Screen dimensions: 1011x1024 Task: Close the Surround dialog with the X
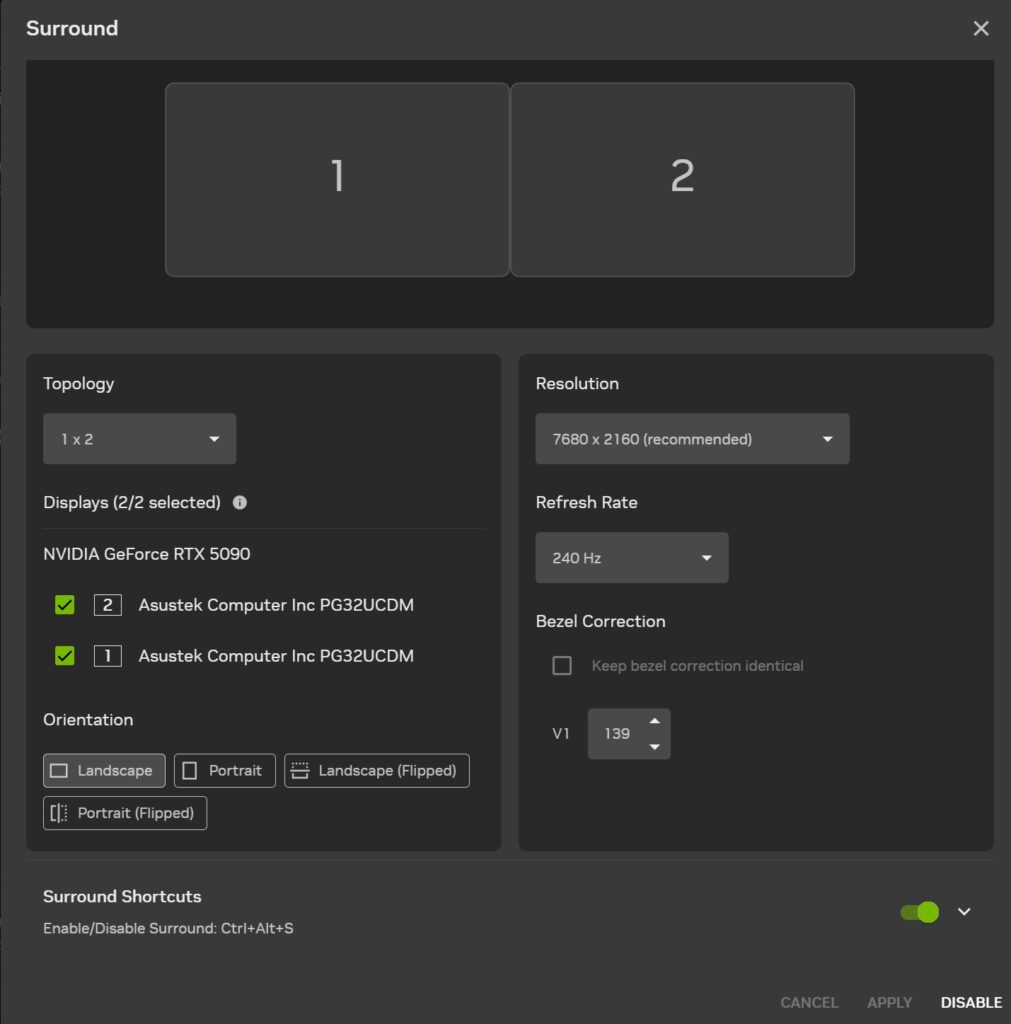point(981,28)
